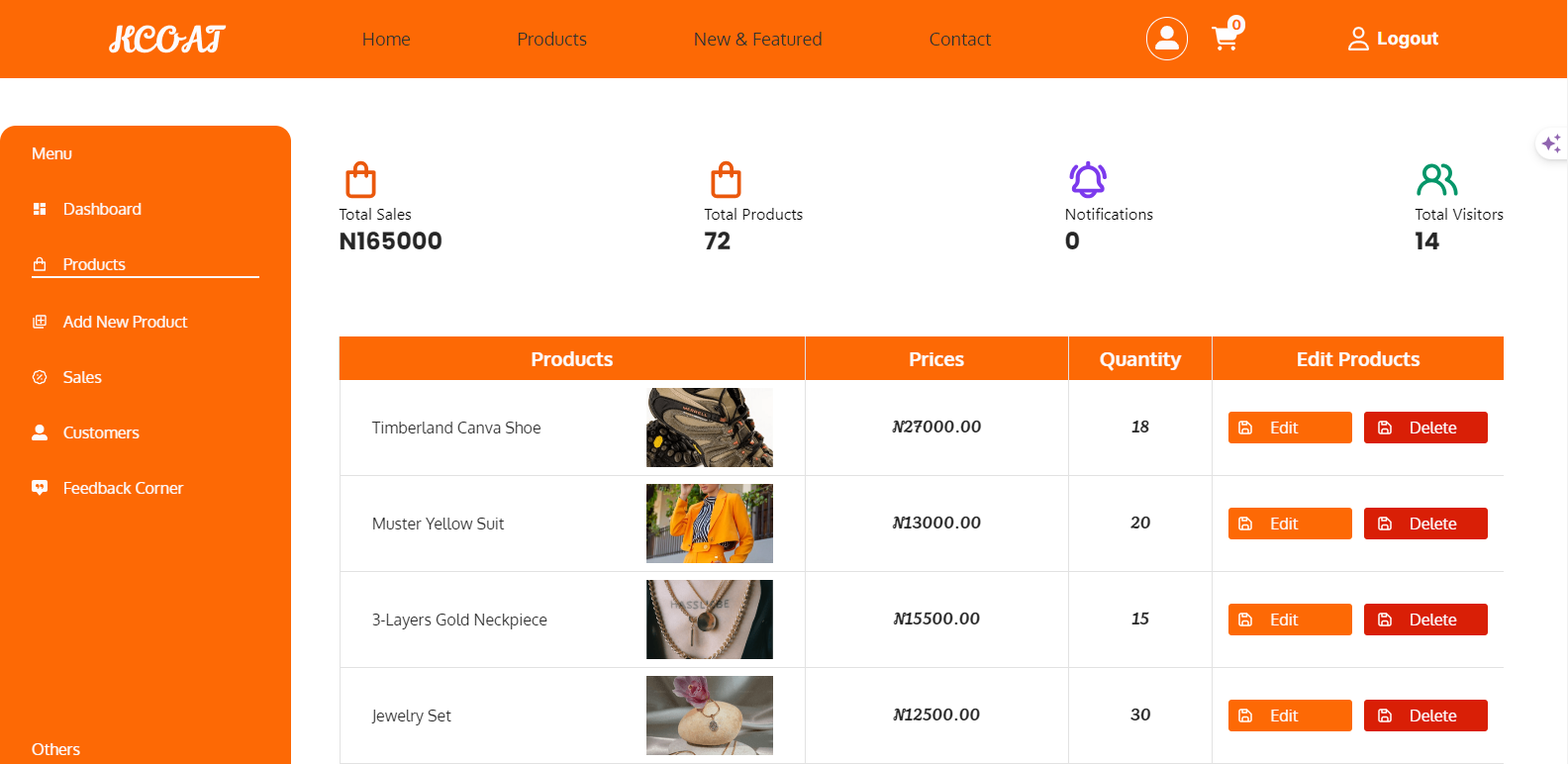The width and height of the screenshot is (1568, 764).
Task: Click the sparkle assistant icon on the right edge
Action: click(x=1552, y=143)
